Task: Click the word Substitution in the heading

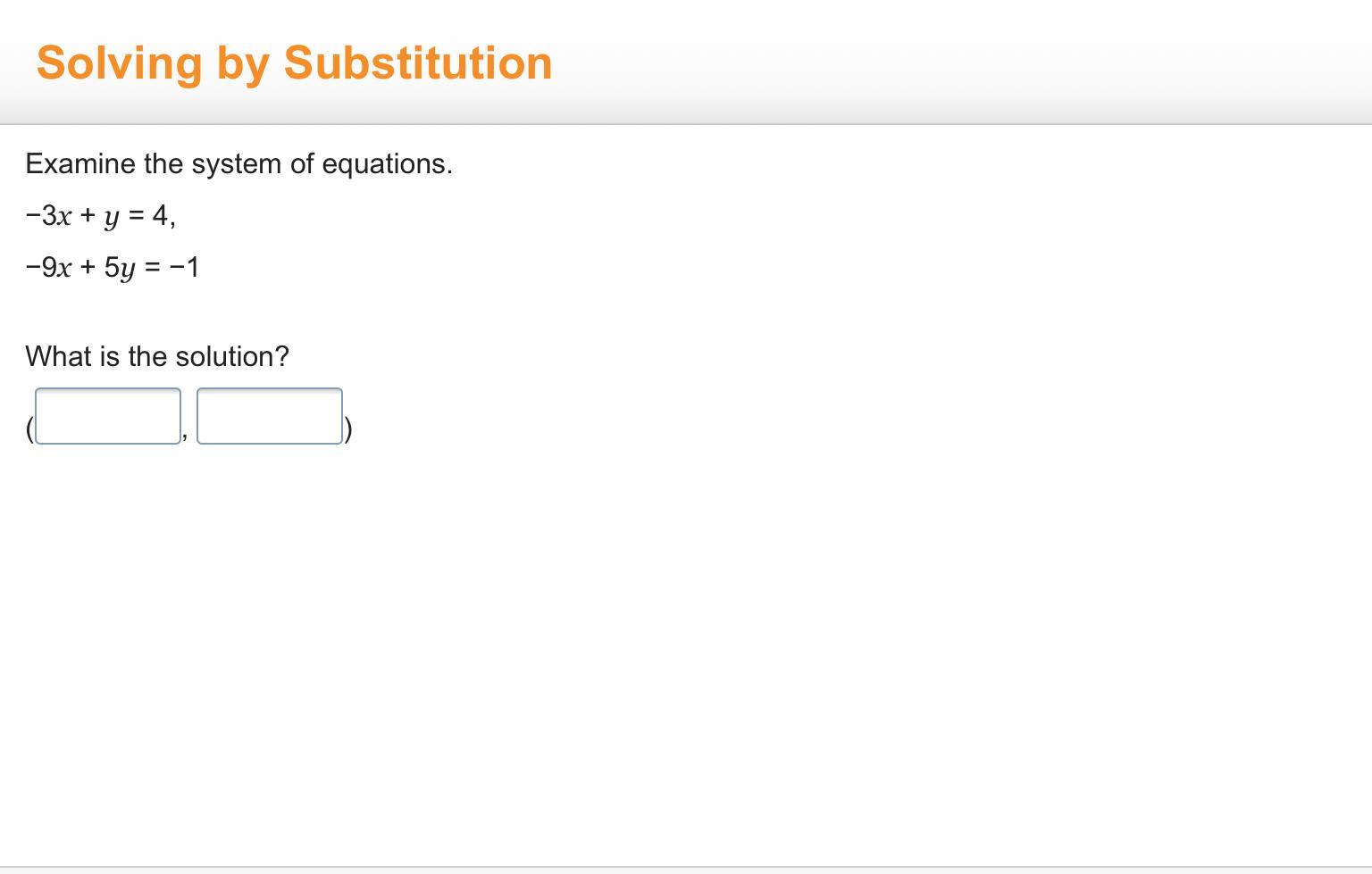Action: (418, 63)
